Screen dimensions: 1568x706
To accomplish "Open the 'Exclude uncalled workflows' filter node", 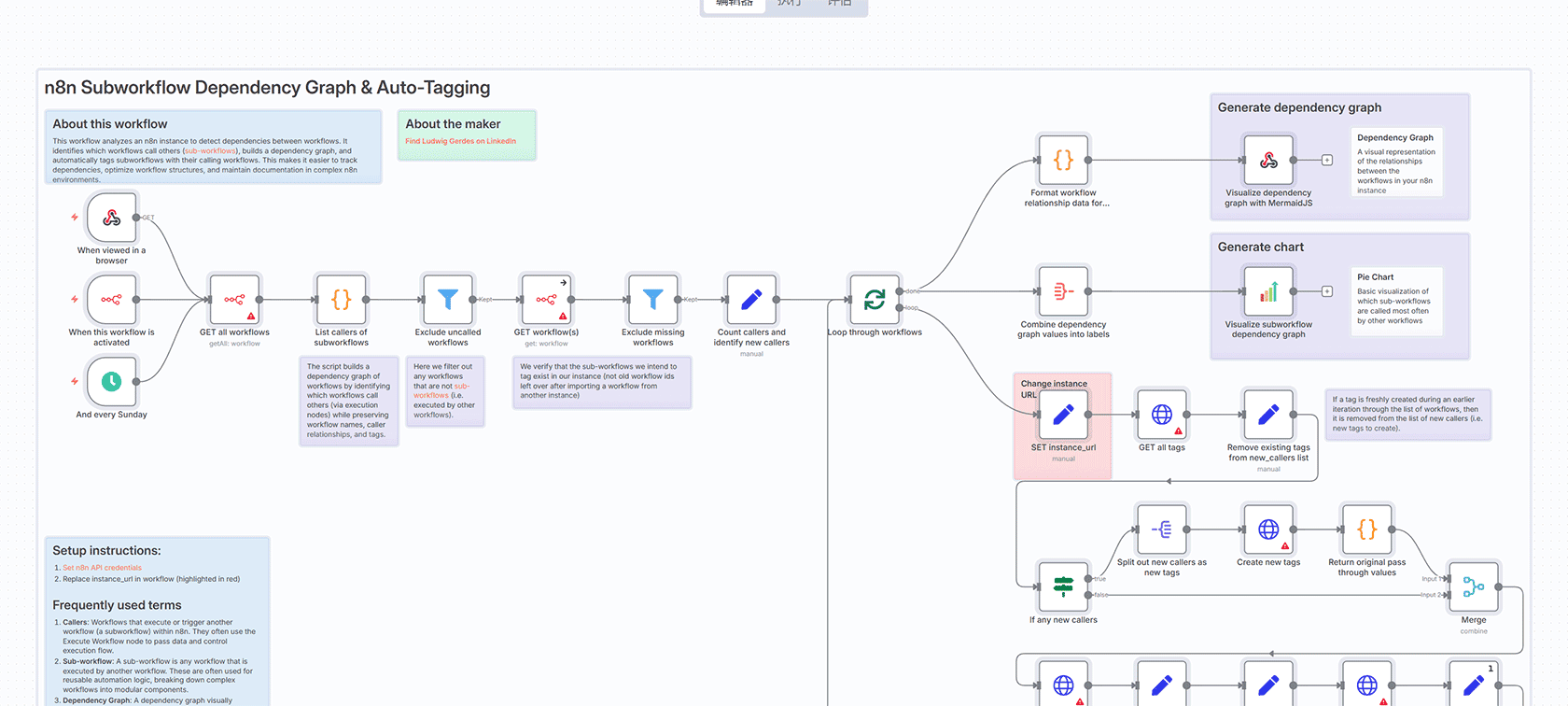I will tap(448, 300).
